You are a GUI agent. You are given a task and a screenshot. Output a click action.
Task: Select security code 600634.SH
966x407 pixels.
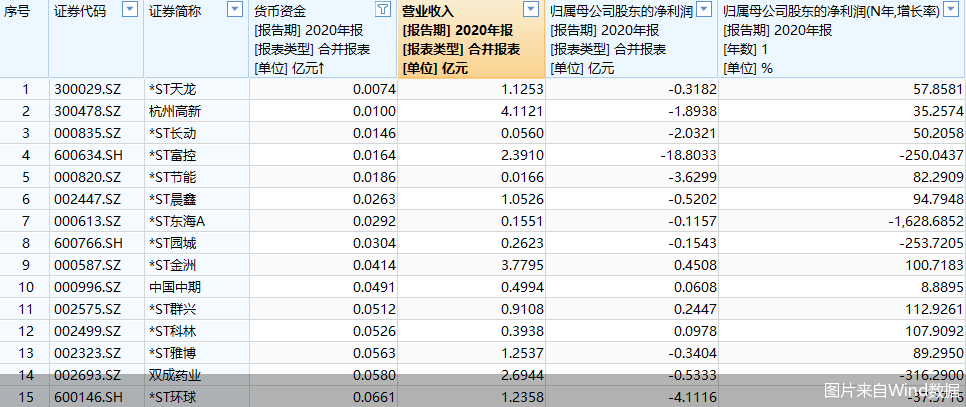pyautogui.click(x=88, y=156)
